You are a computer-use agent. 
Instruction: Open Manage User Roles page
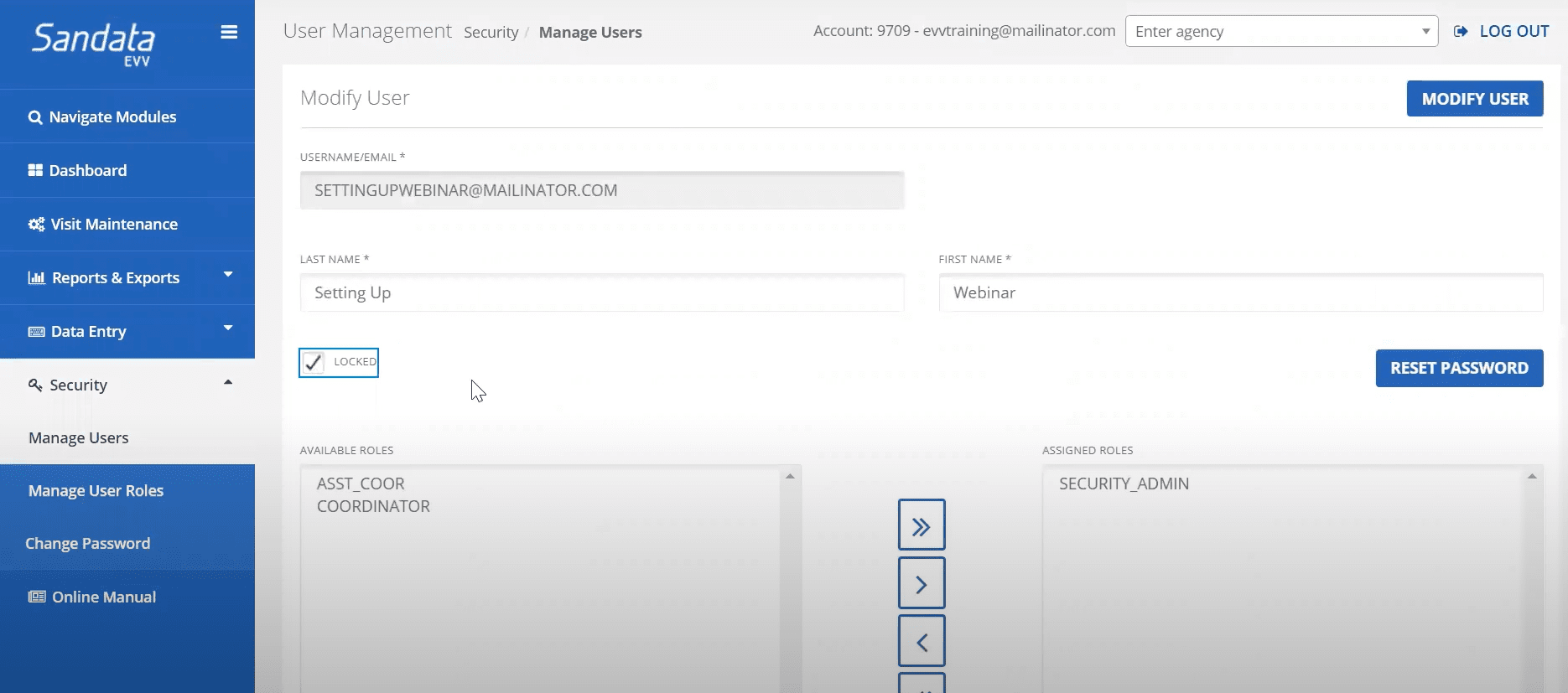(96, 491)
